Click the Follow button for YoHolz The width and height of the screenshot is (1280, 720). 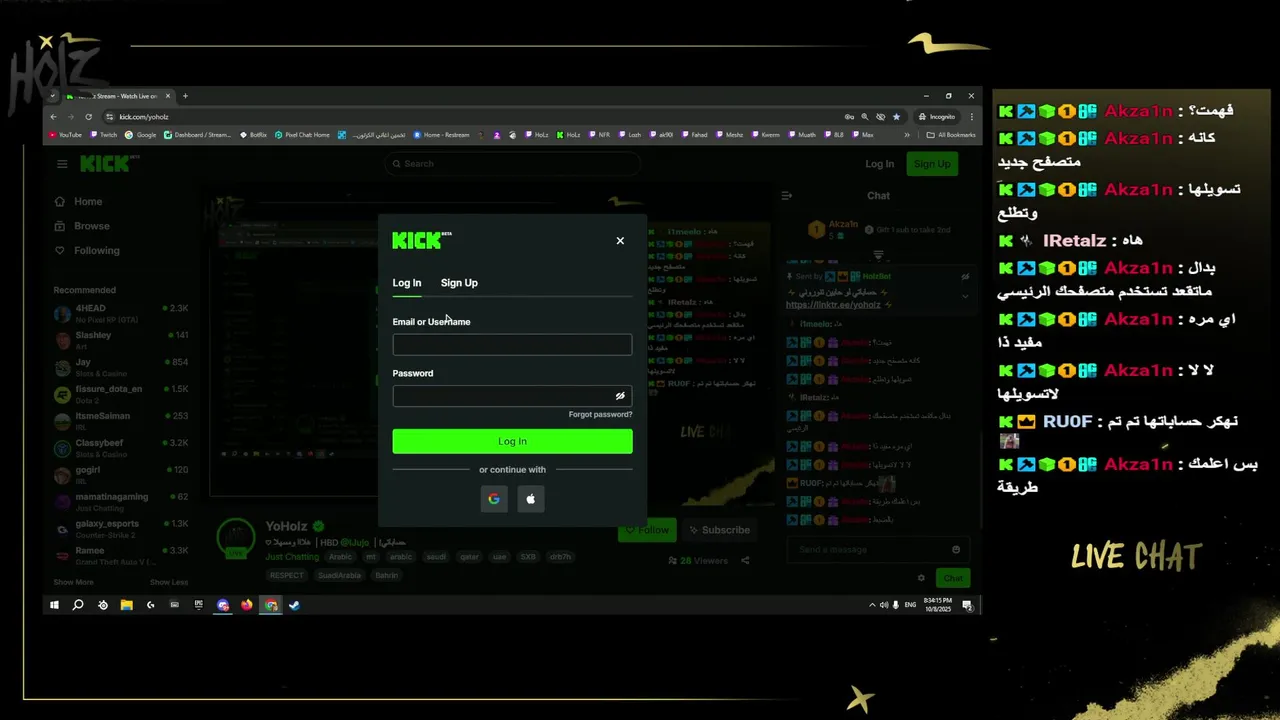tap(647, 530)
